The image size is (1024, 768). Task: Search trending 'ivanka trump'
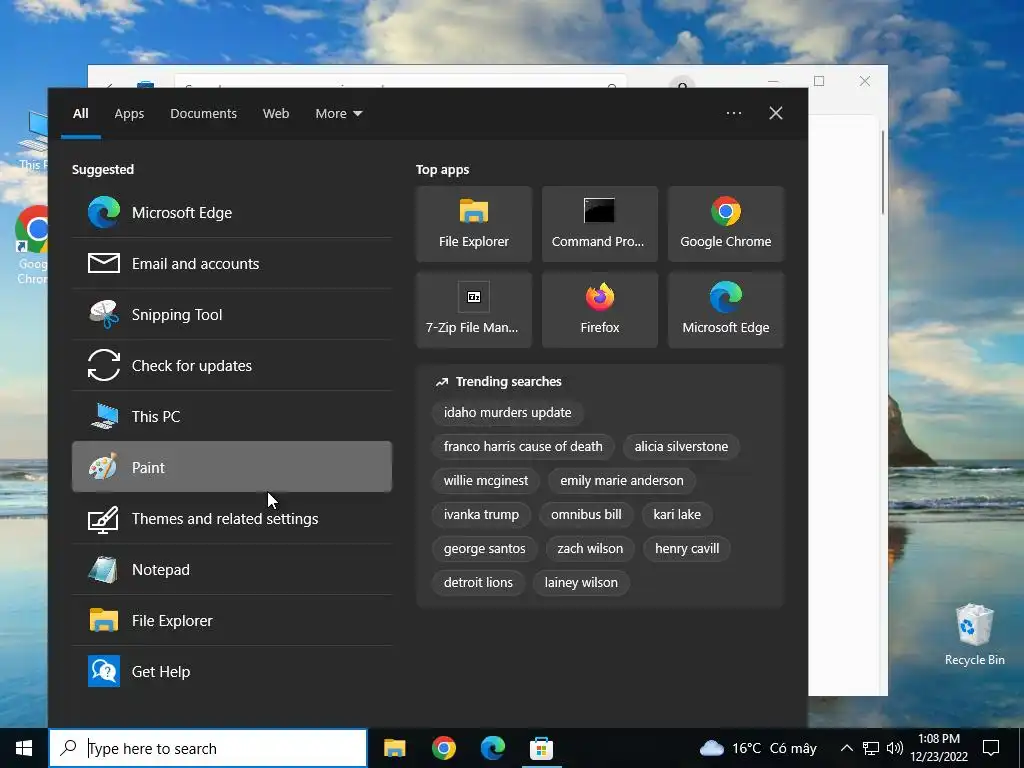pos(481,515)
